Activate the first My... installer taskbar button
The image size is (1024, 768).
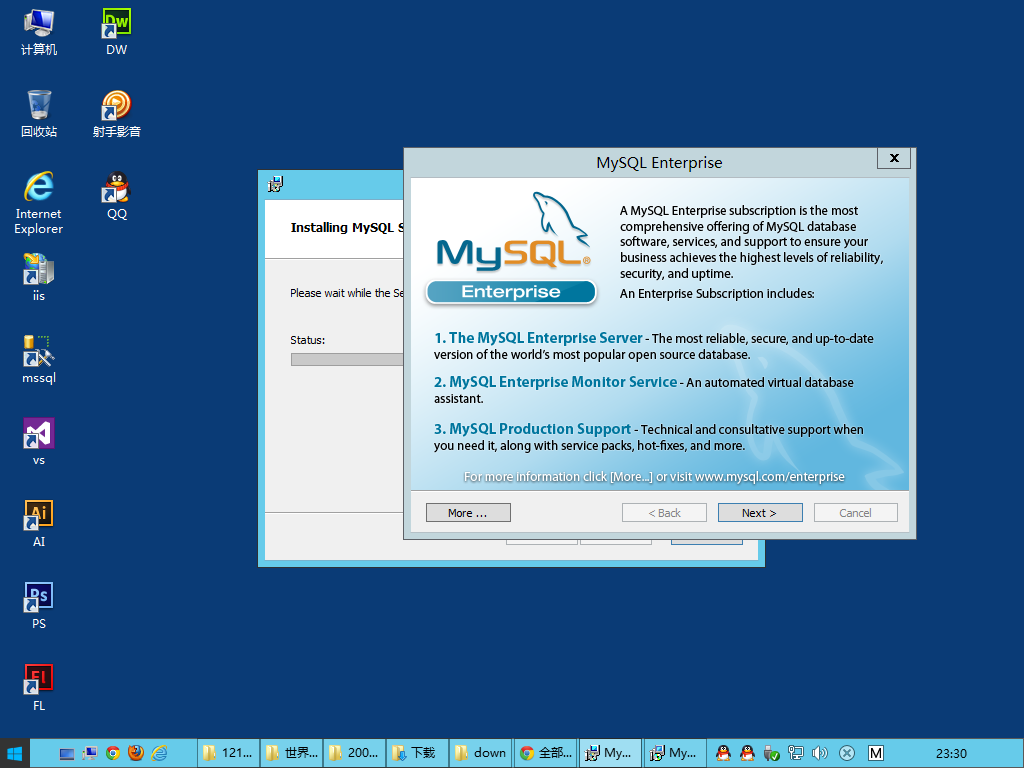pyautogui.click(x=609, y=753)
